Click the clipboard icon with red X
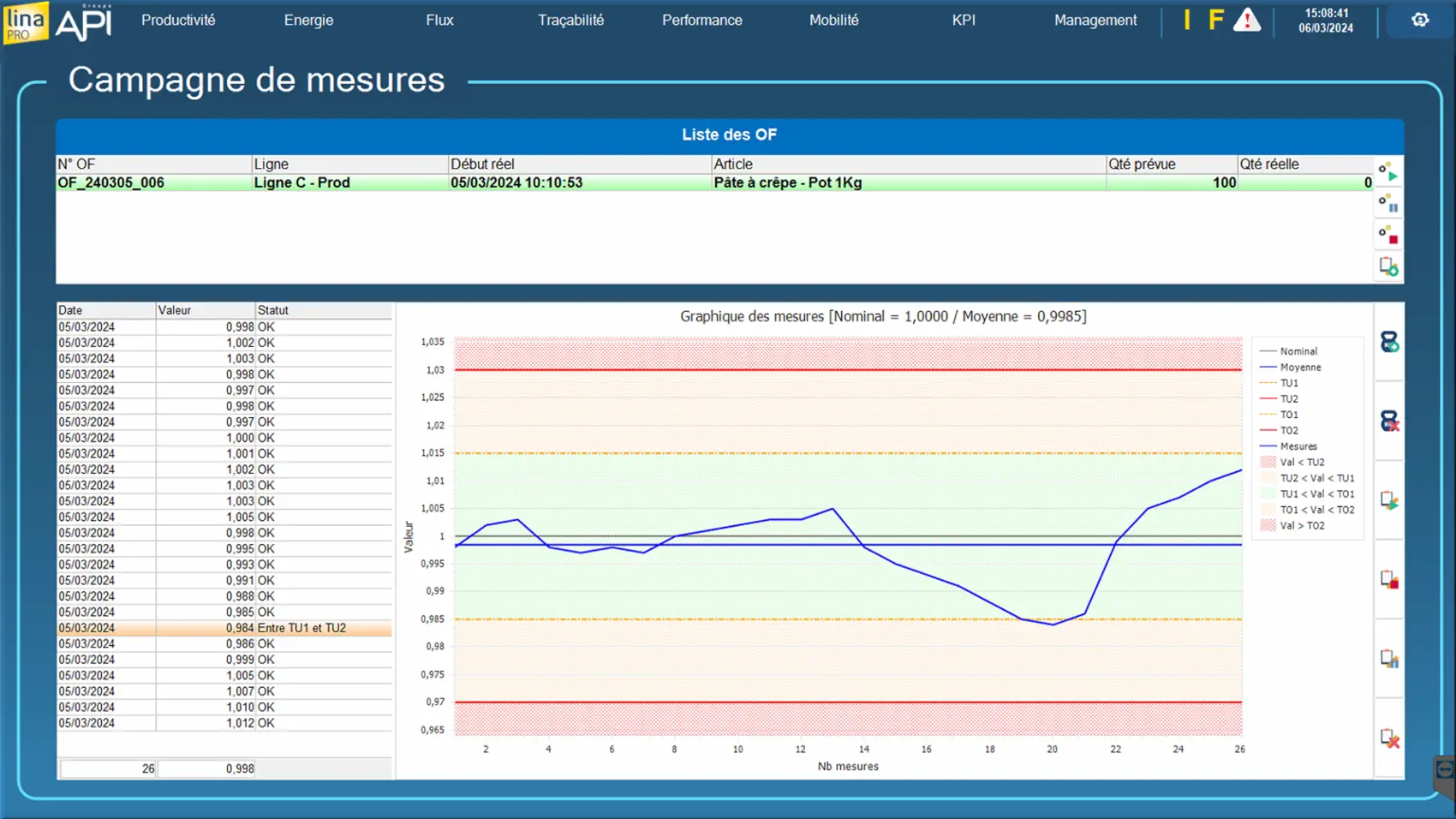The height and width of the screenshot is (819, 1456). (1389, 738)
